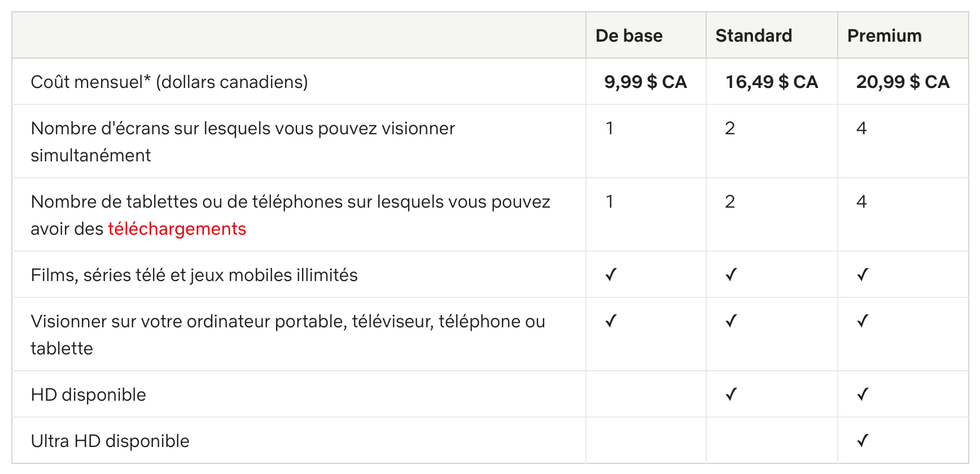This screenshot has width=980, height=474.
Task: Click the 9,99 $ CA price
Action: pos(646,82)
